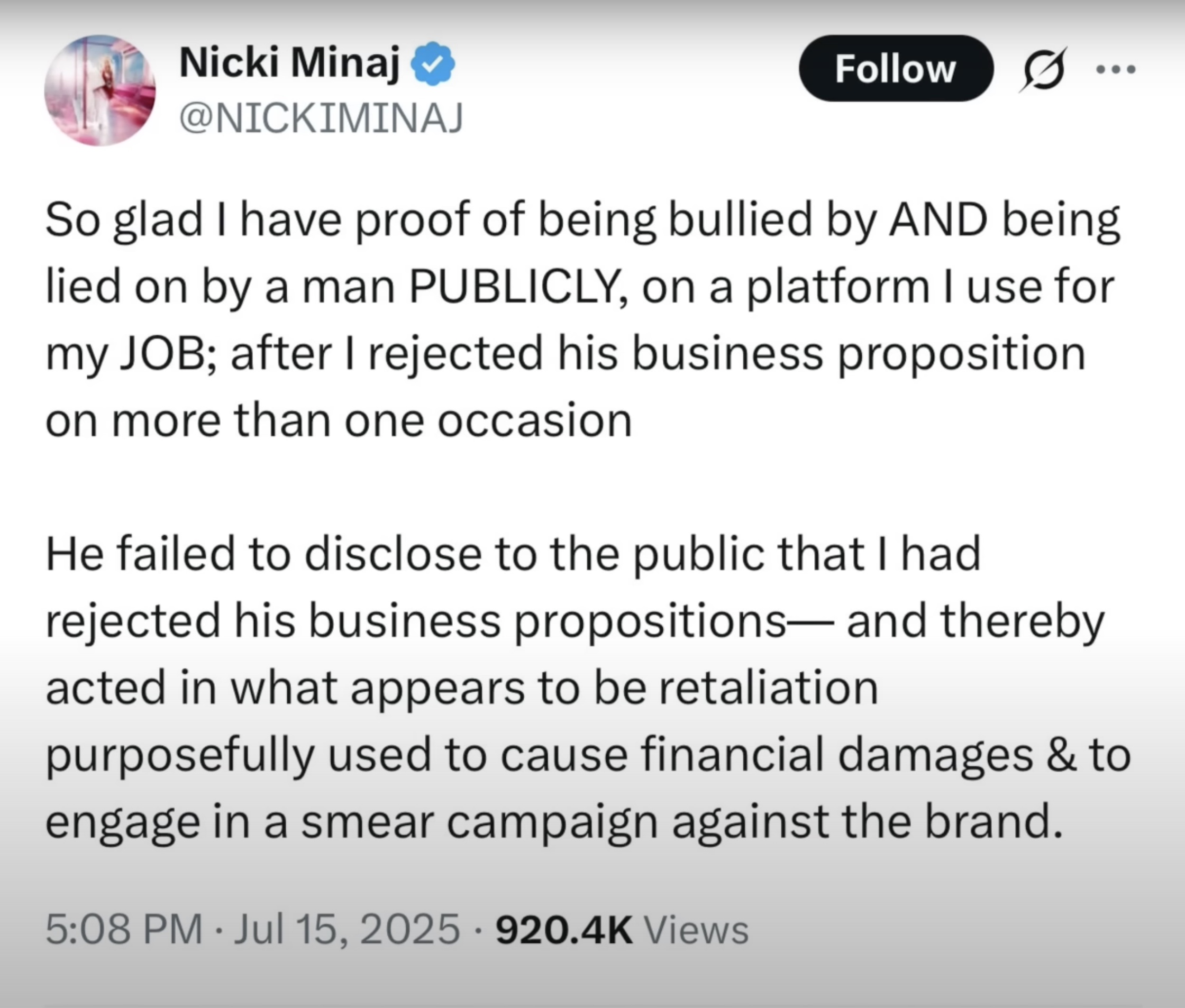Open the Grok slashed-circle icon
Image resolution: width=1185 pixels, height=1008 pixels.
1044,69
